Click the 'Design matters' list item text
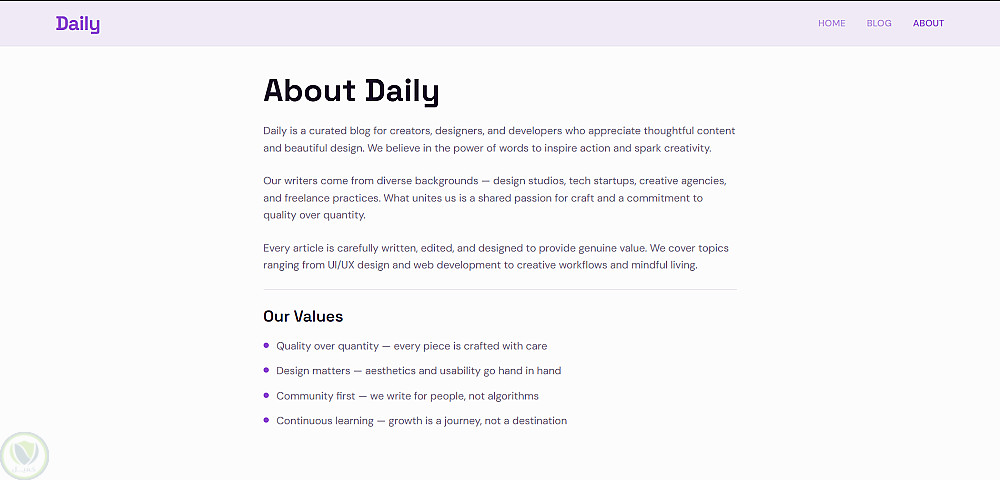The image size is (1000, 480). point(419,371)
